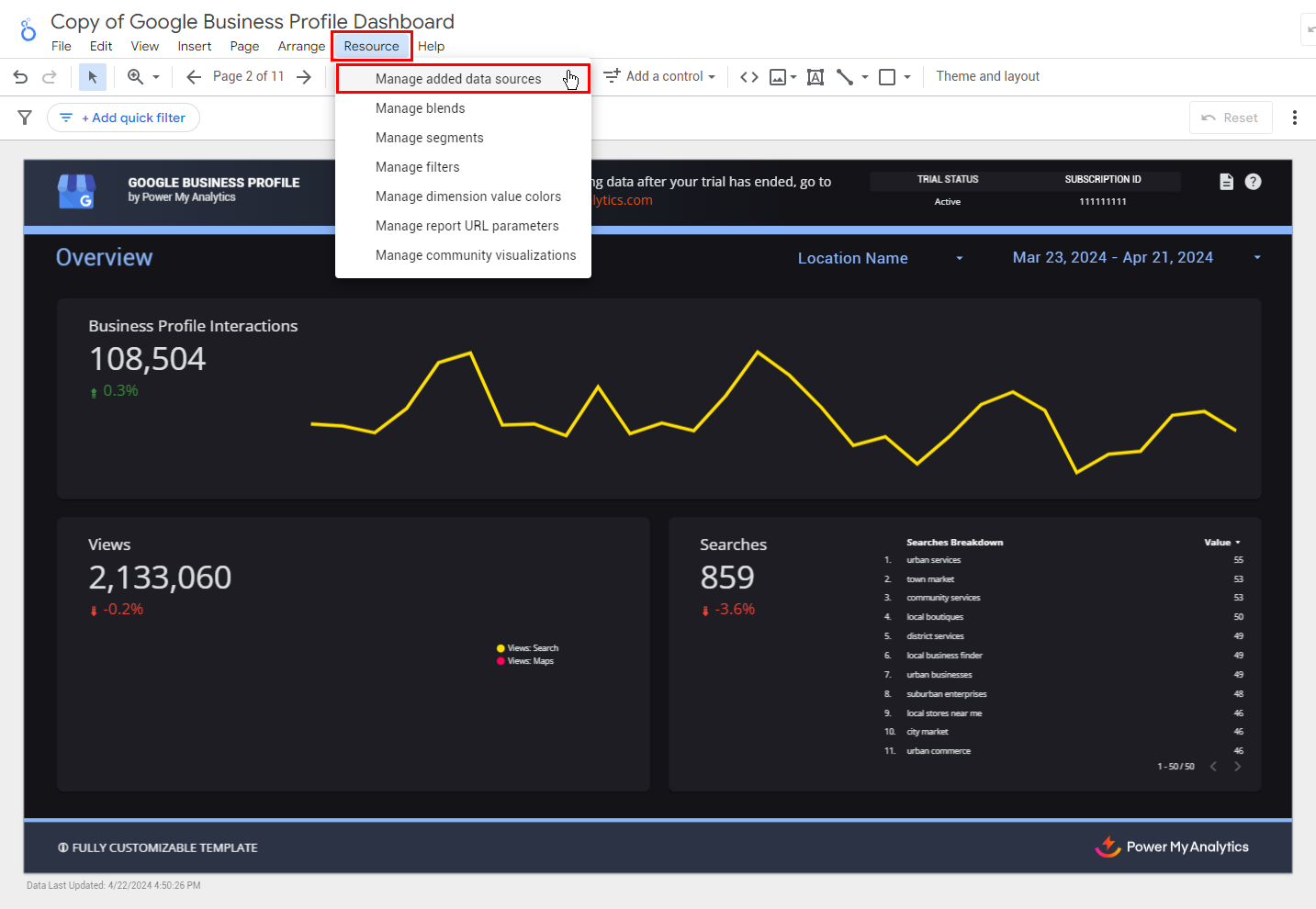Viewport: 1316px width, 909px height.
Task: Select Manage added data sources
Action: (x=458, y=79)
